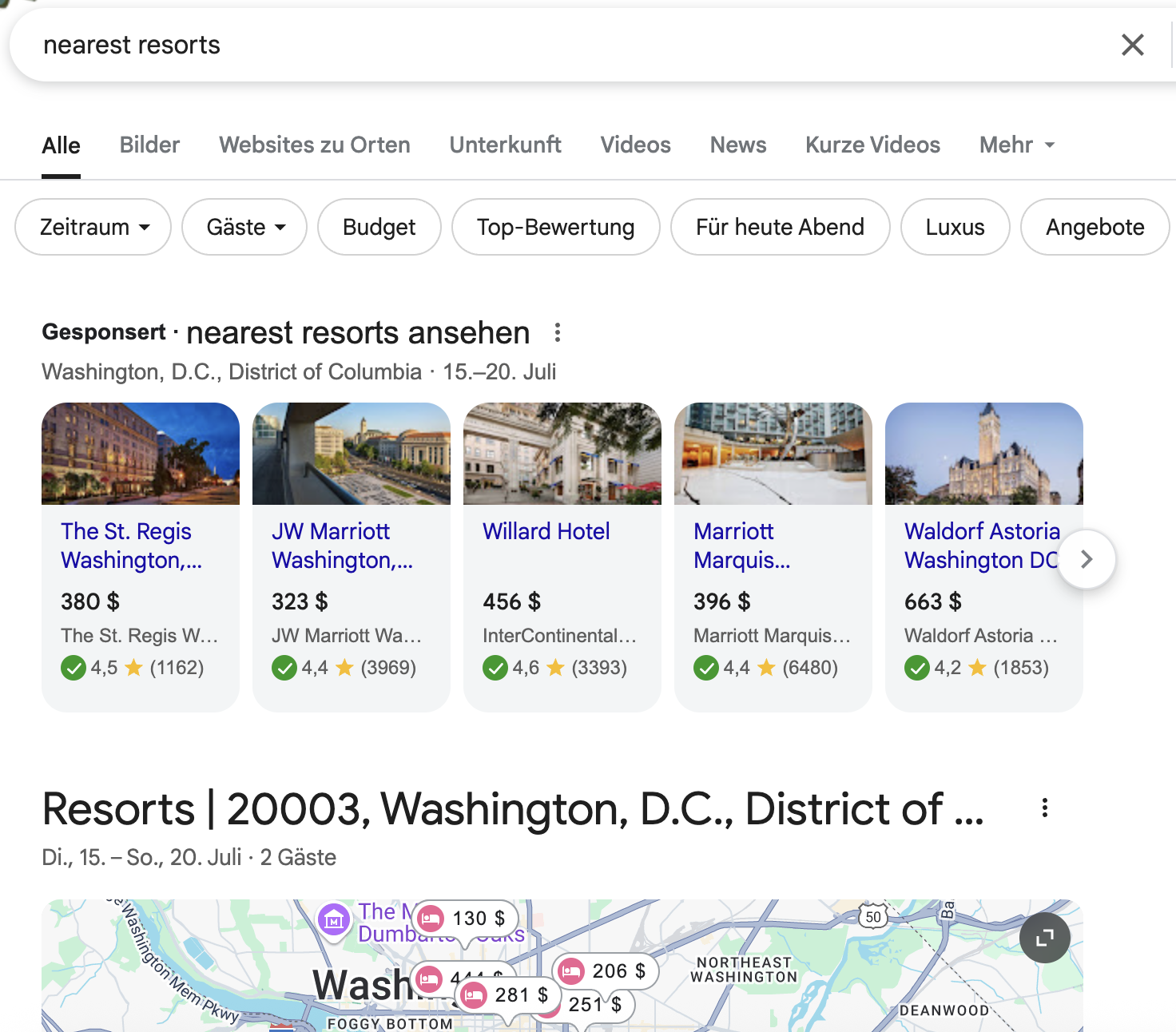Select the 281 $ hotel pin on map

pos(508,995)
